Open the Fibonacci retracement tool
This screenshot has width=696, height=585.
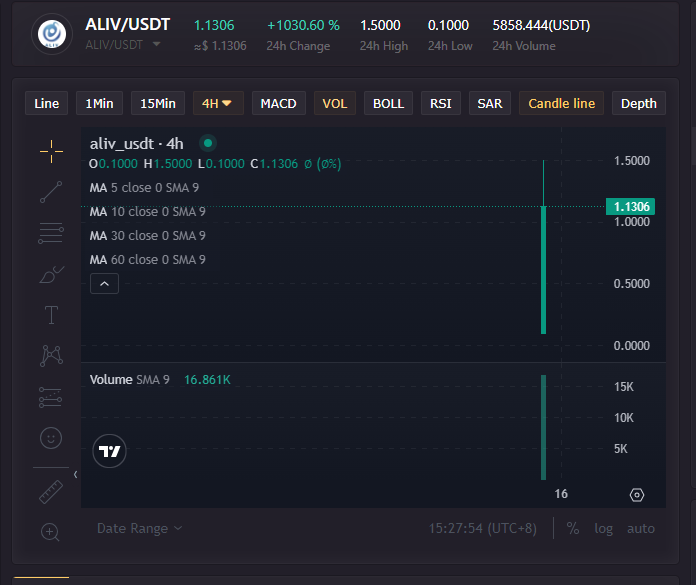(51, 233)
